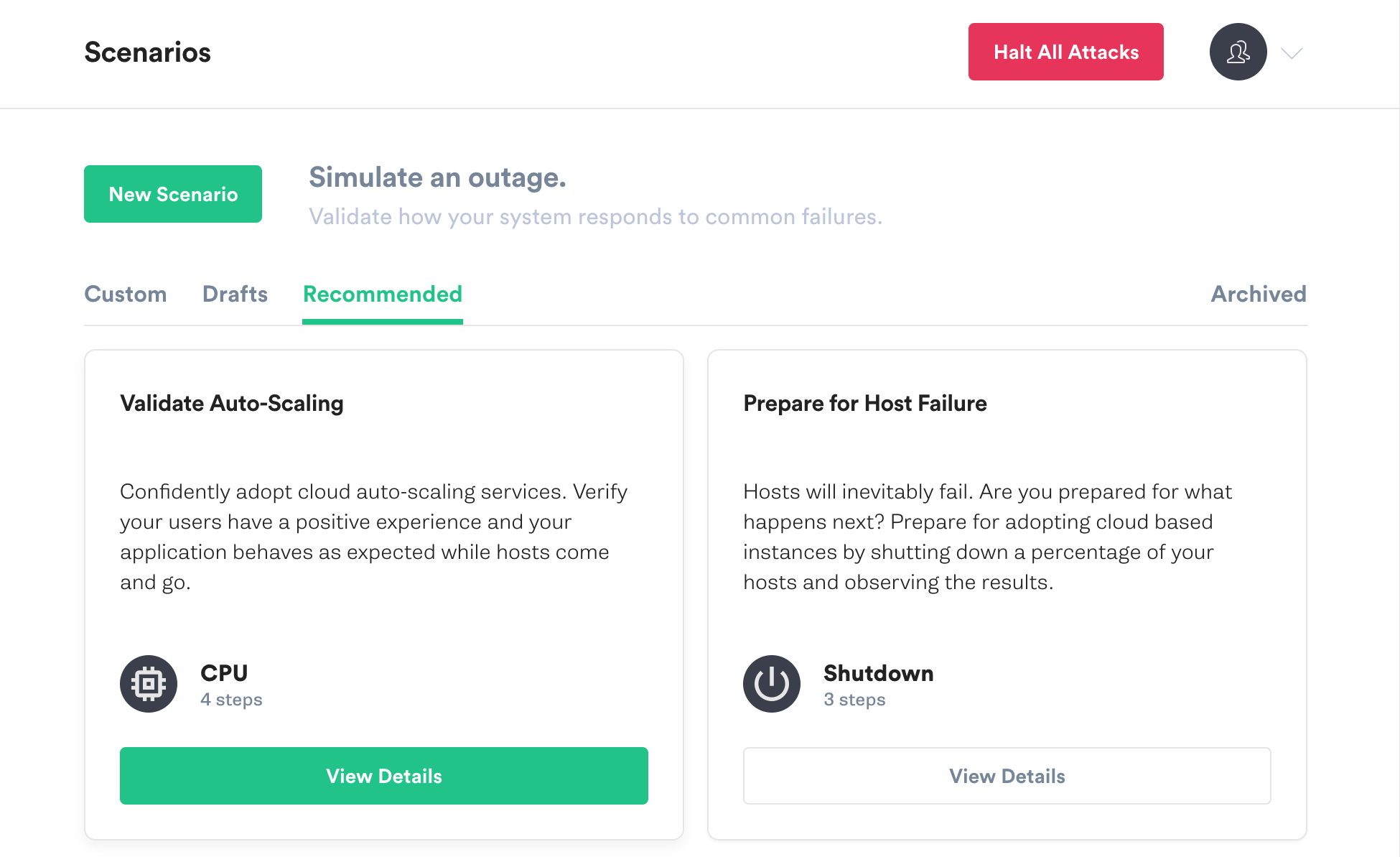The height and width of the screenshot is (857, 1400).
Task: Click the Halt All Attacks button
Action: (1066, 52)
